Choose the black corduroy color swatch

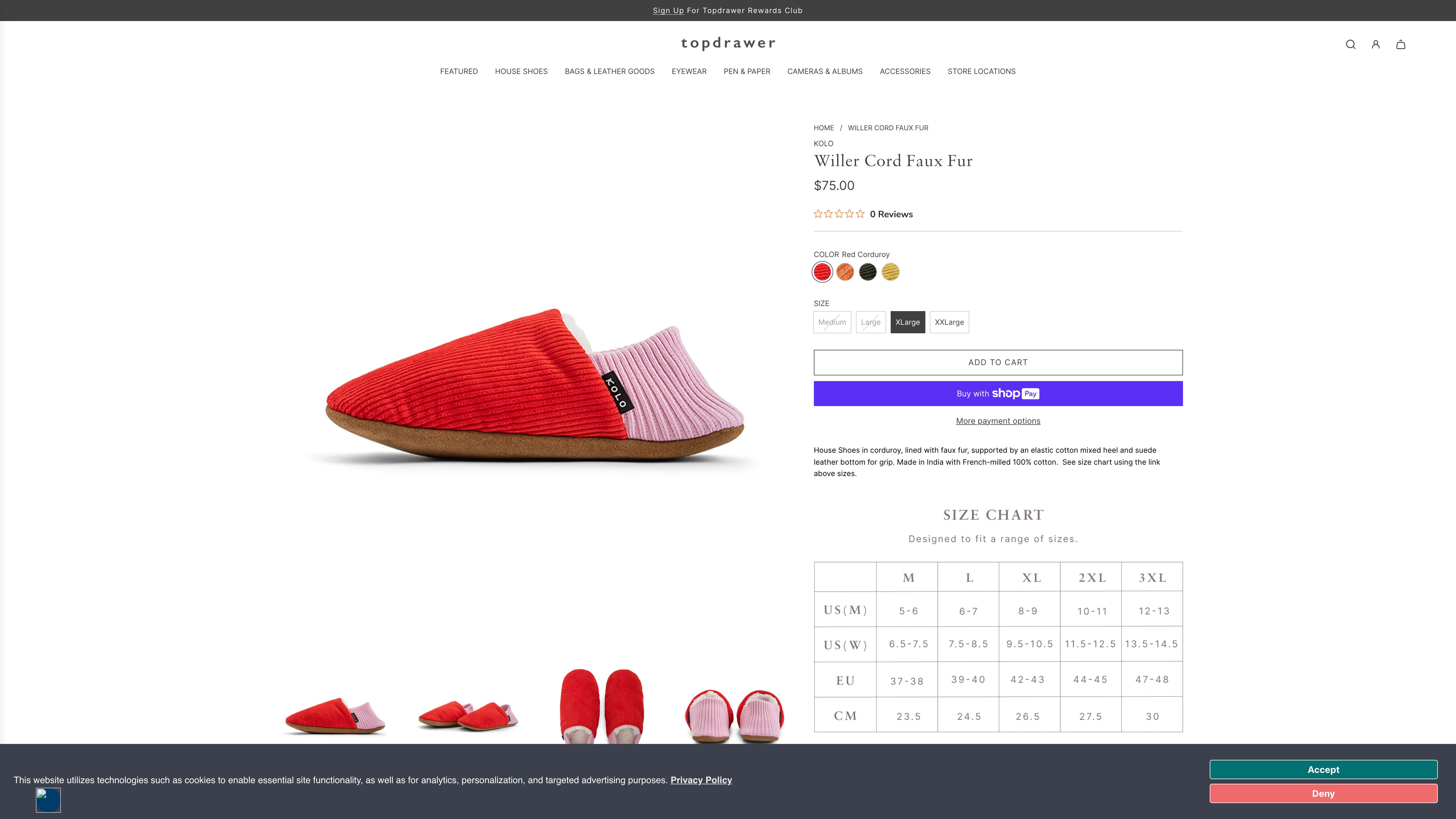868,272
